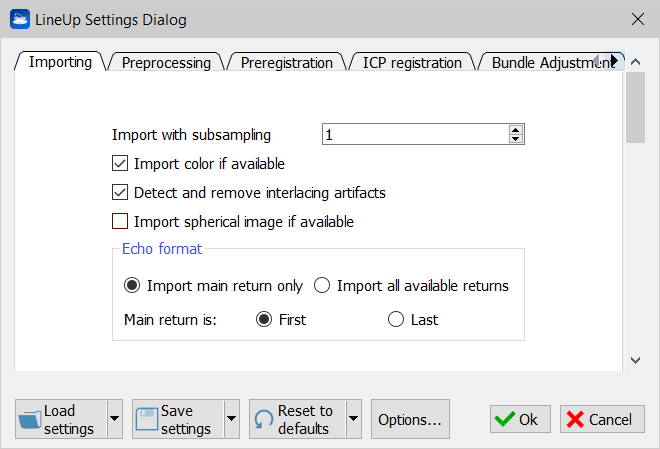This screenshot has width=660, height=449.
Task: Expand the Load settings dropdown arrow
Action: click(114, 419)
